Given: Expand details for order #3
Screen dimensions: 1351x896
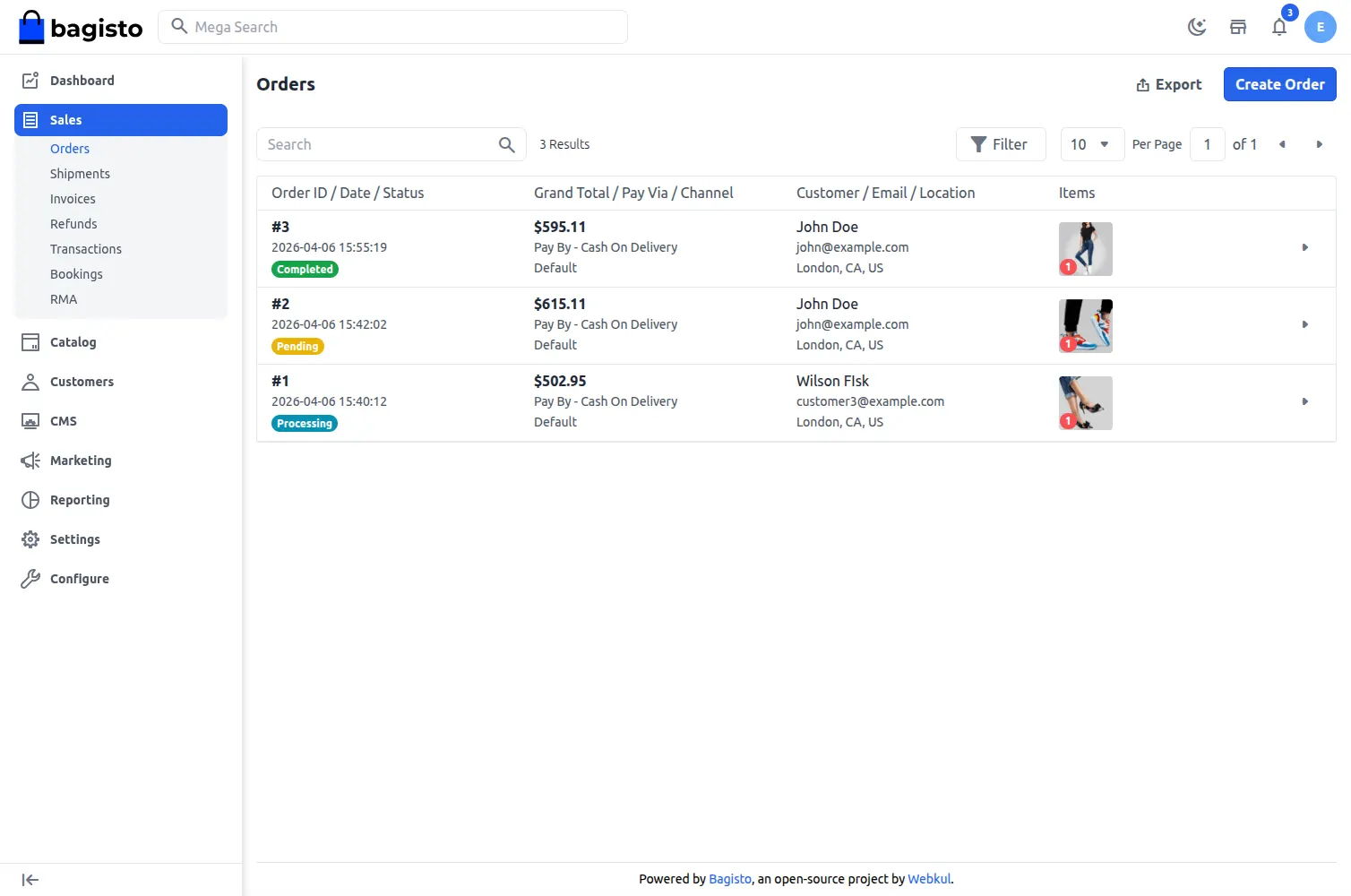Looking at the screenshot, I should (x=1305, y=247).
